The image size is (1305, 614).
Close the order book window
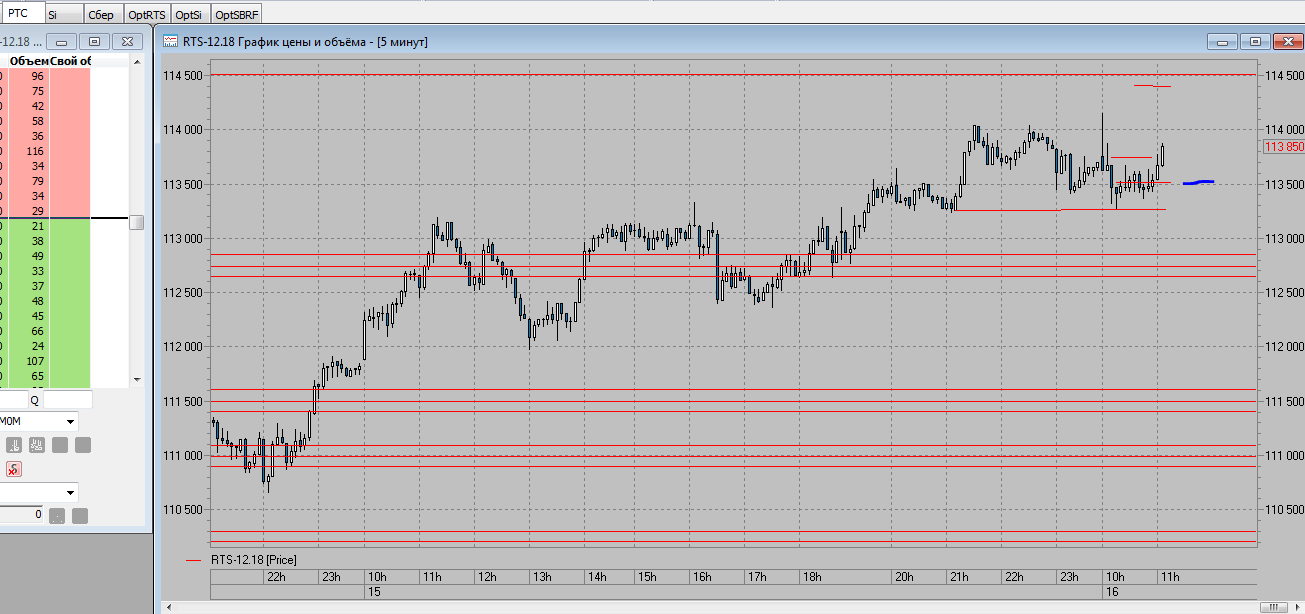pos(127,42)
